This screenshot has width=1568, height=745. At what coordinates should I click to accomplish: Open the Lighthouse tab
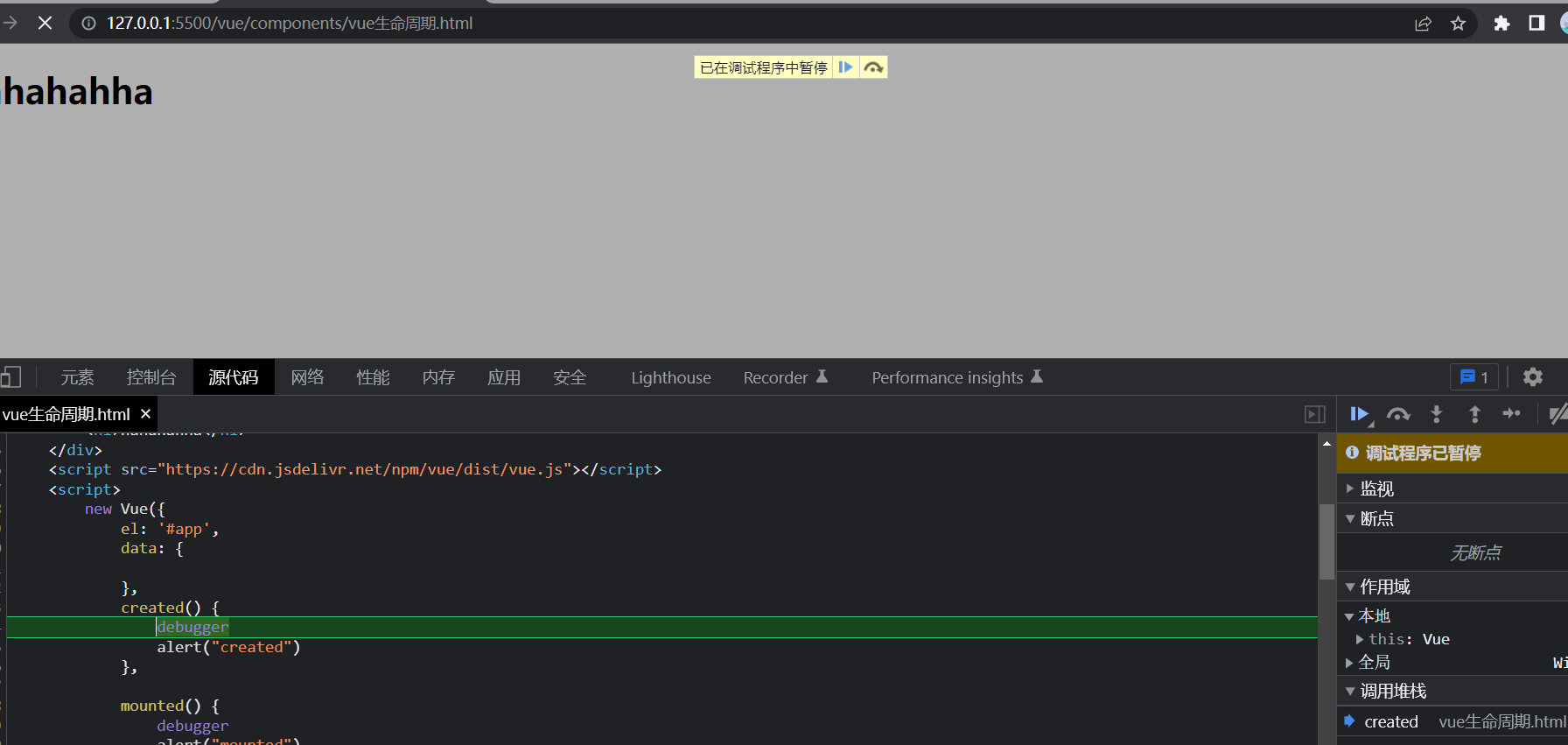[670, 377]
